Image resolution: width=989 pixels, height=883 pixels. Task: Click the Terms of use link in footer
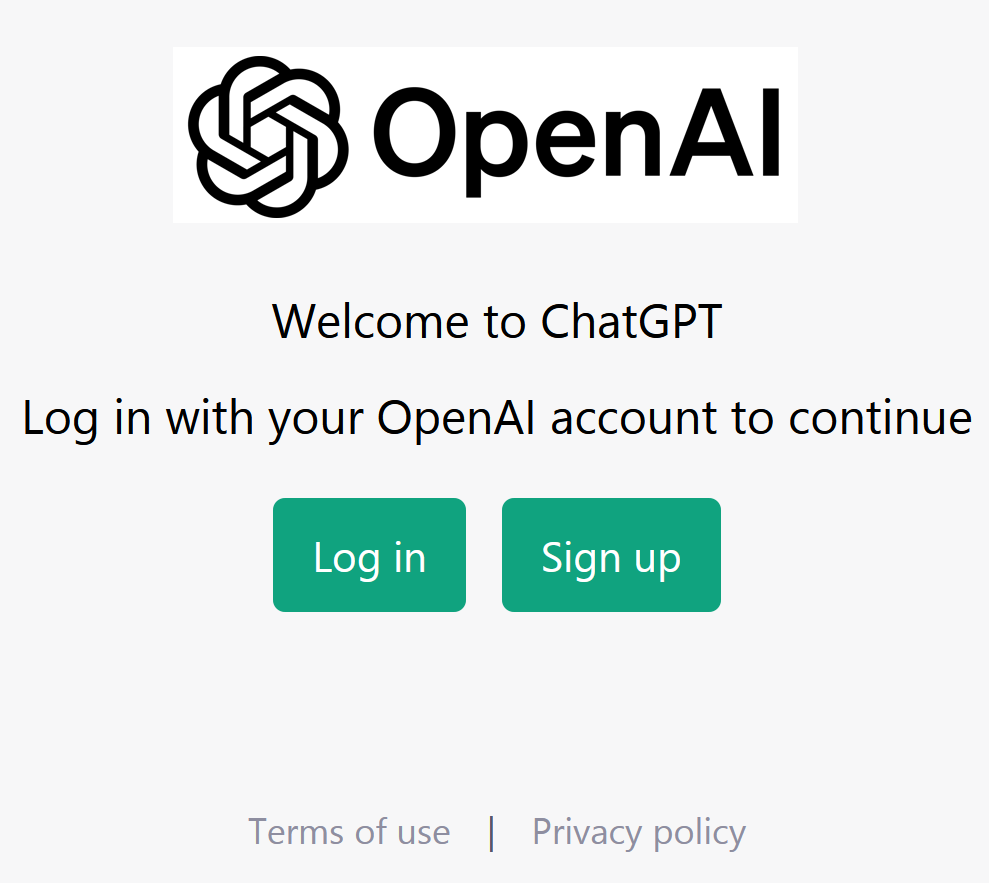pos(349,831)
